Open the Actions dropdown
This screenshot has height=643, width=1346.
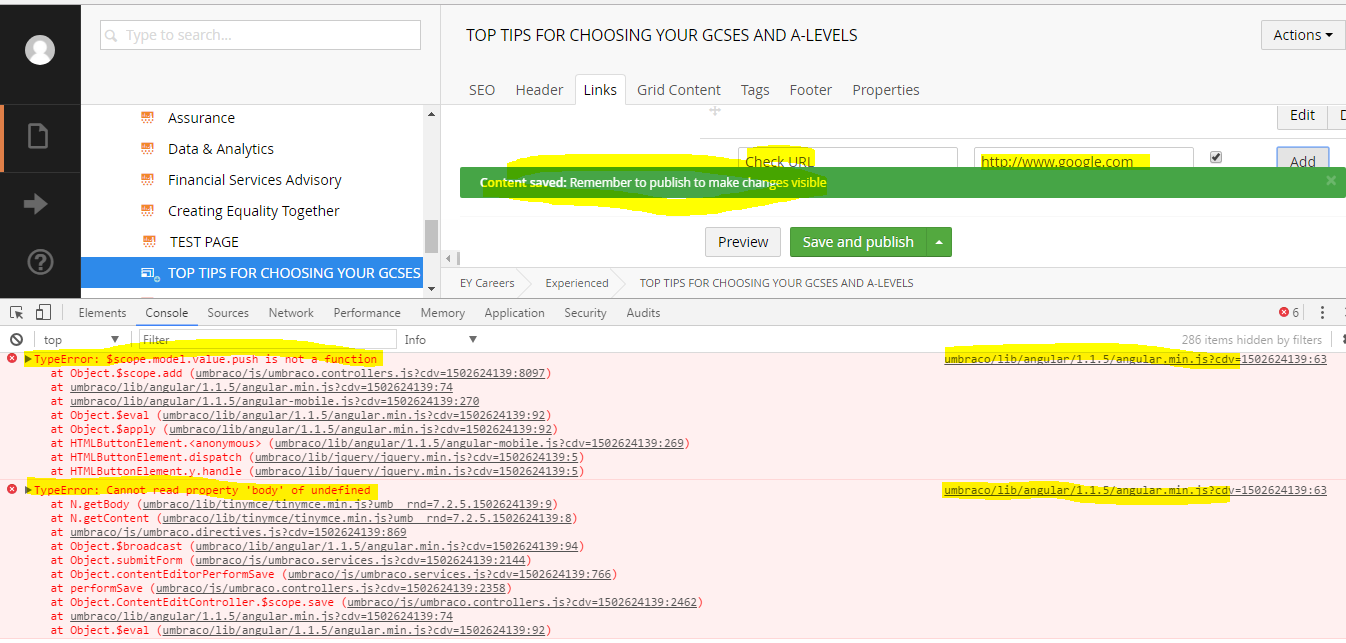[x=1302, y=35]
